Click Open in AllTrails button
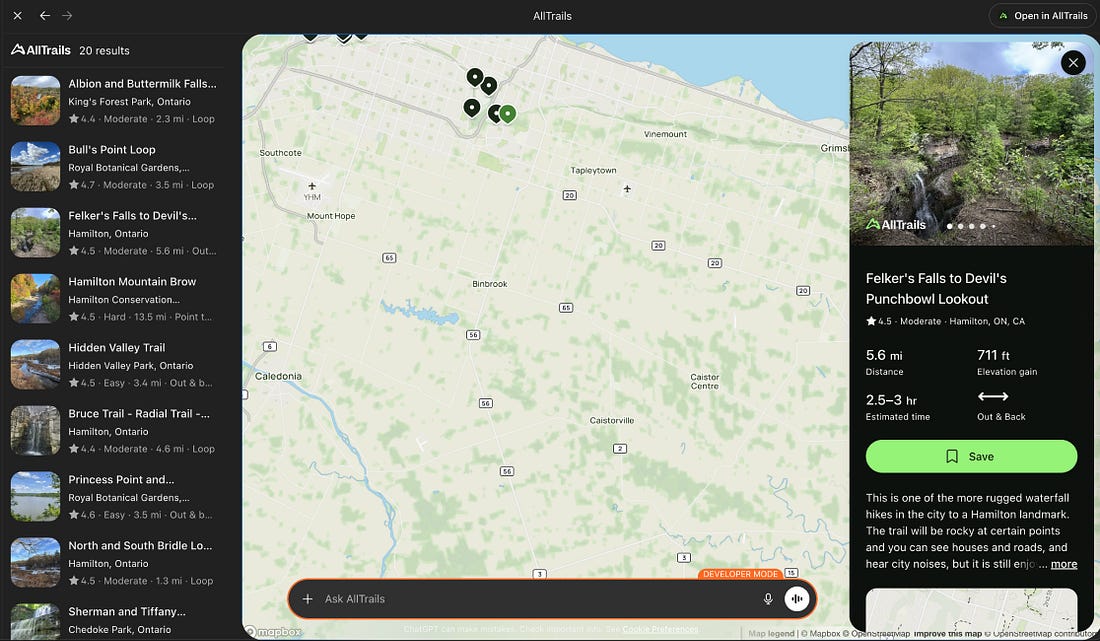The height and width of the screenshot is (641, 1100). [1042, 15]
